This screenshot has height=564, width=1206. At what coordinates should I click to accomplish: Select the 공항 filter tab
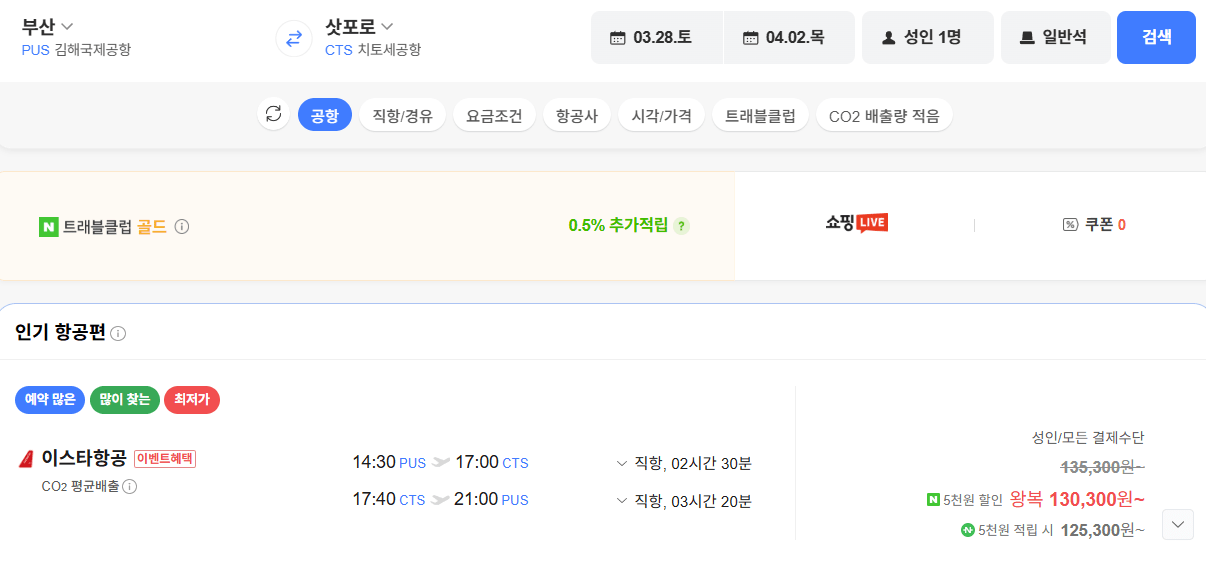pyautogui.click(x=325, y=116)
